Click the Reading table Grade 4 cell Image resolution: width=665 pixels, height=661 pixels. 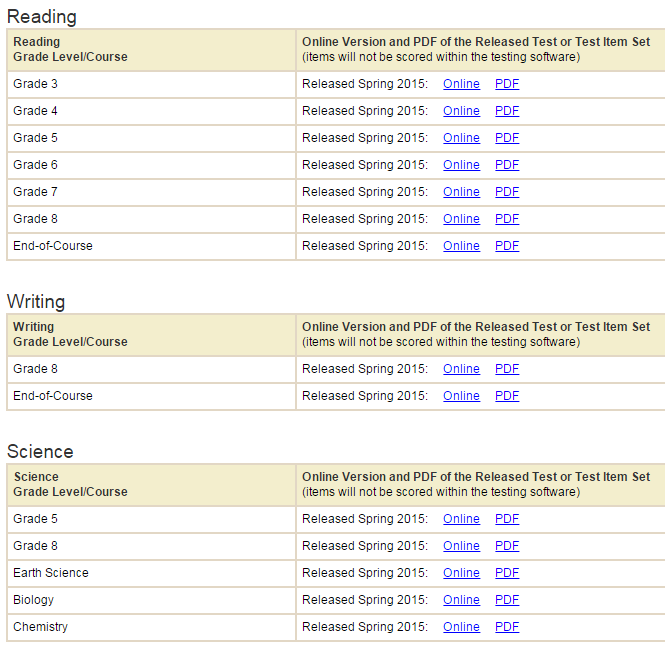tap(151, 112)
